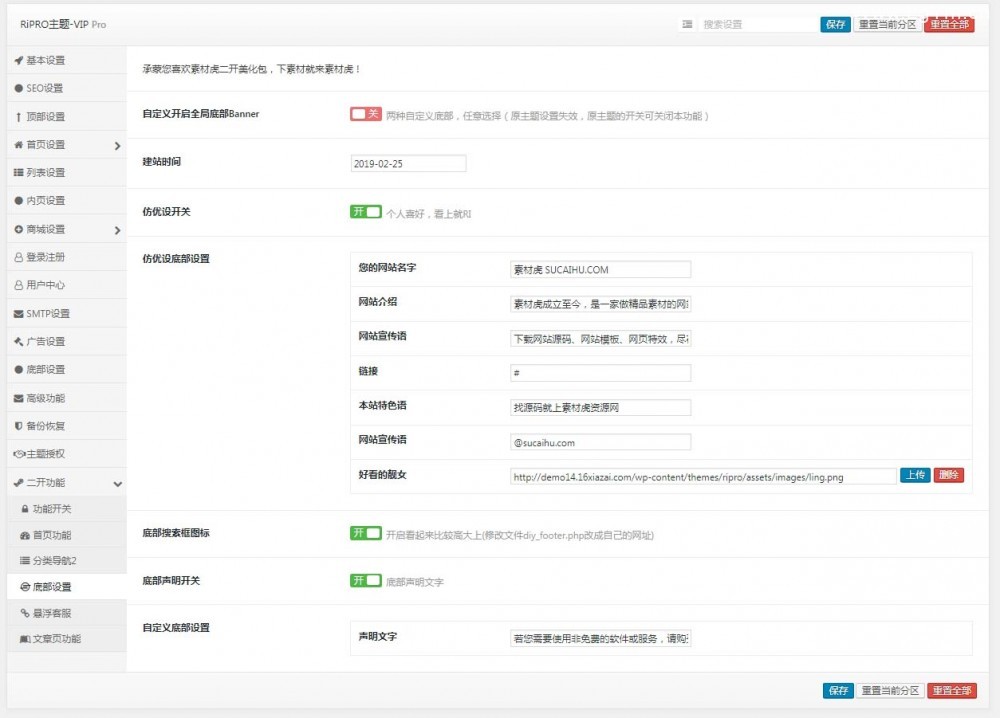Toggle the 底部搜索框图标 switch
This screenshot has height=718, width=1000.
pos(365,533)
